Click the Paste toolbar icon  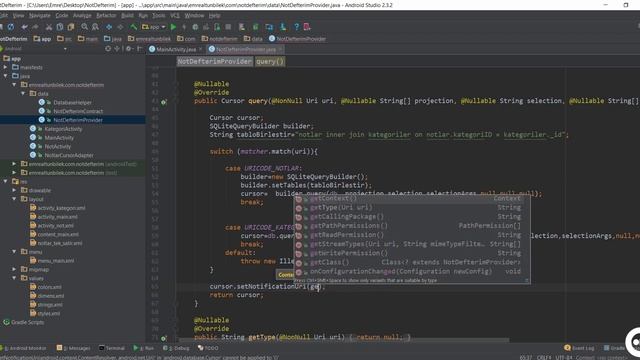(71, 27)
